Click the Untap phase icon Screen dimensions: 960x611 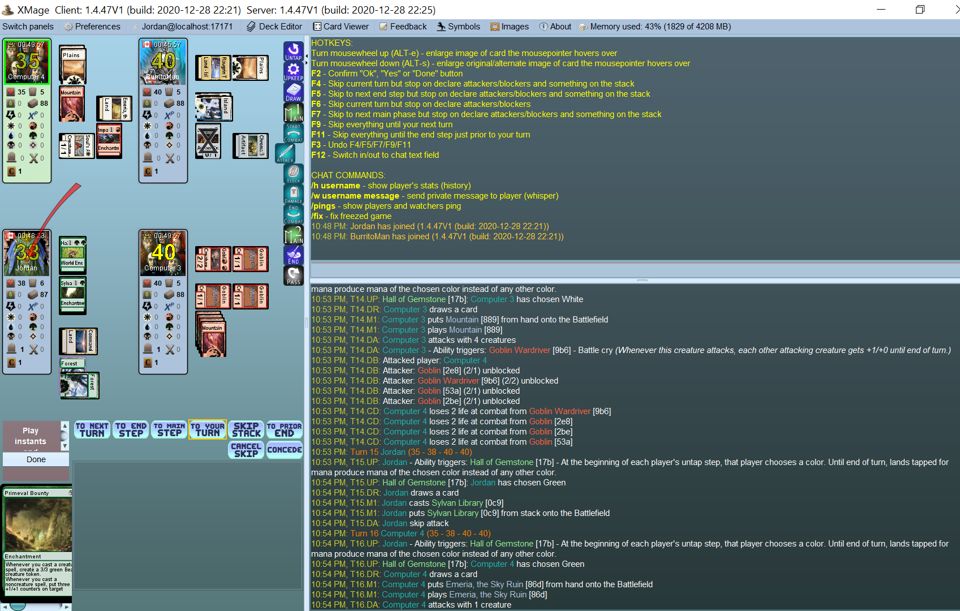coord(293,51)
